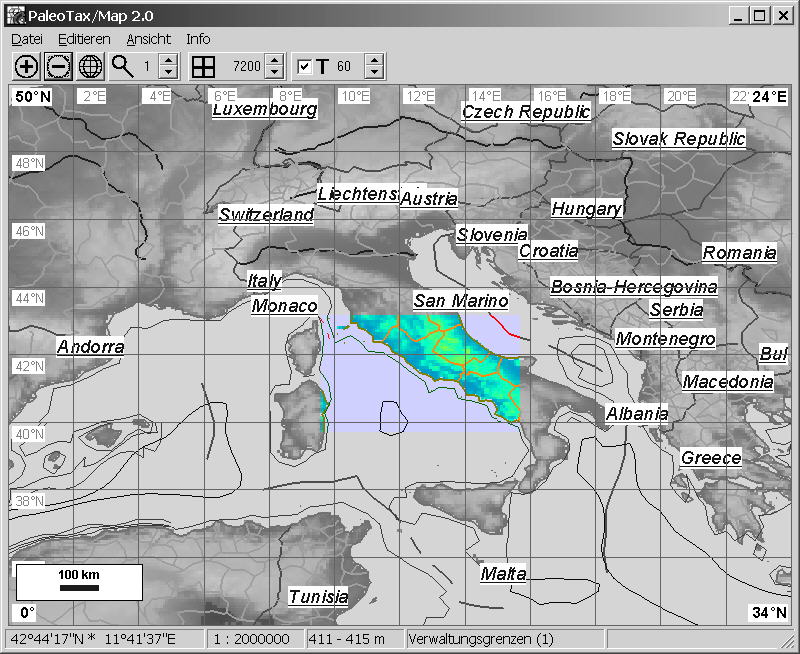The height and width of the screenshot is (654, 800).
Task: Click the globe full-view icon
Action: 90,67
